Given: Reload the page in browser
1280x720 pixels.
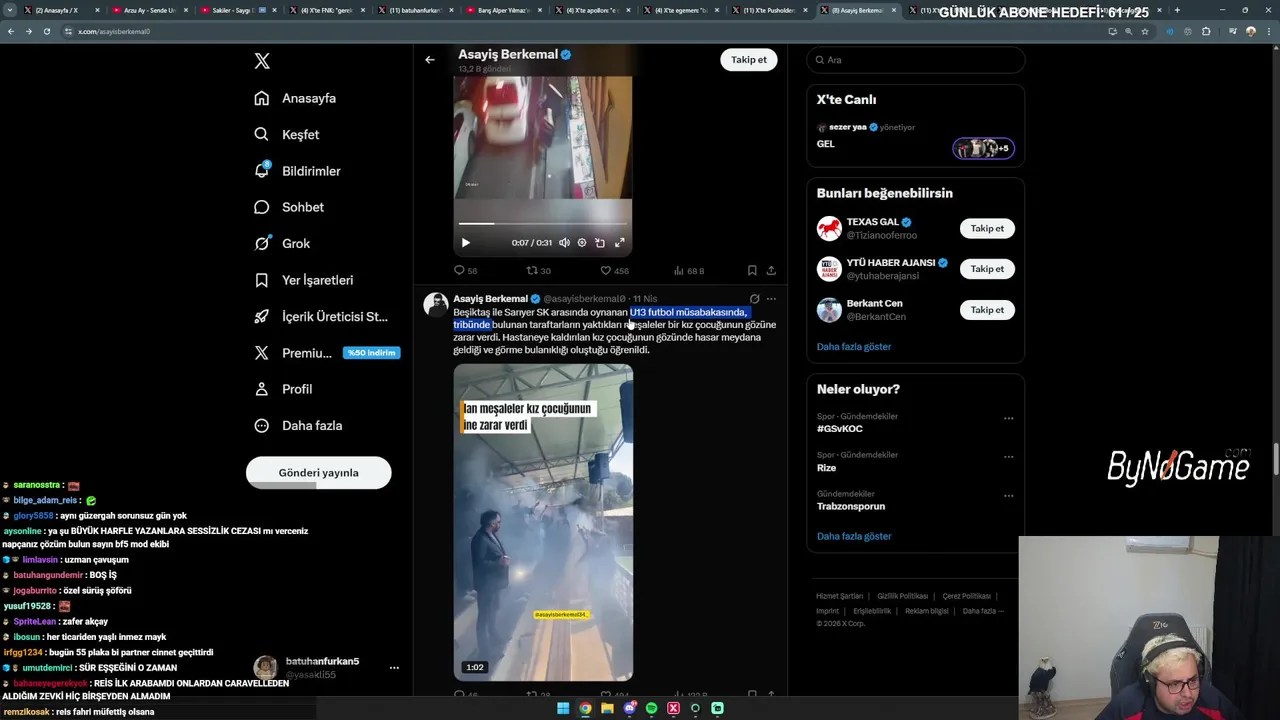Looking at the screenshot, I should coord(47,31).
